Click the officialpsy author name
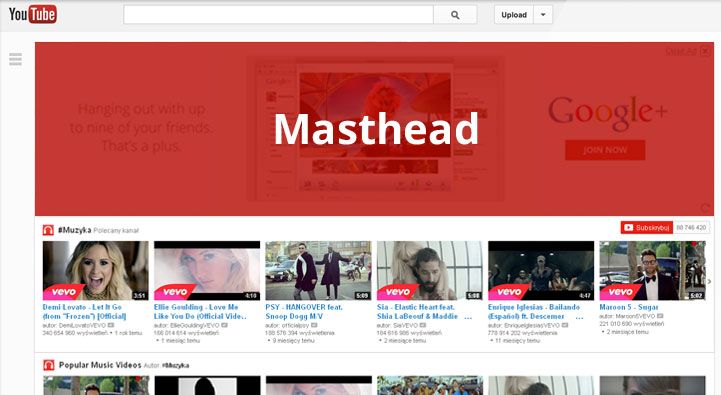Viewport: 721px width, 395px height. [x=296, y=325]
